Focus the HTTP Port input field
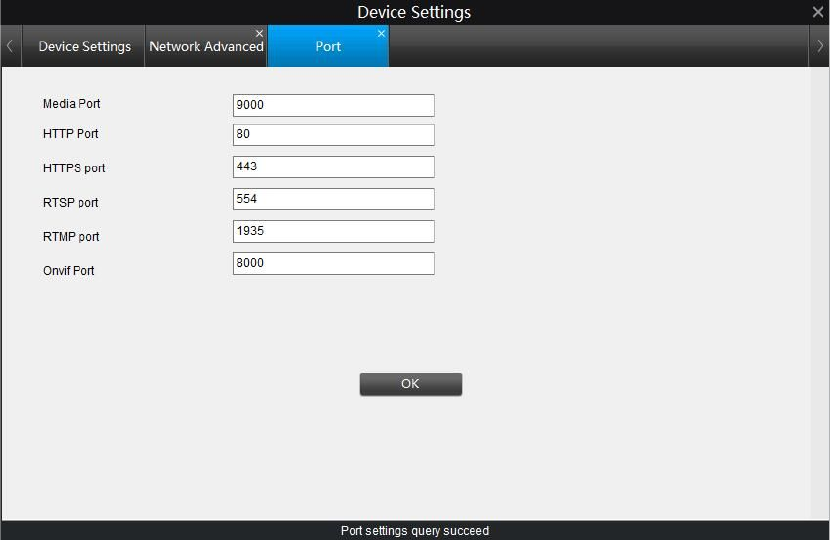830x540 pixels. [x=333, y=135]
